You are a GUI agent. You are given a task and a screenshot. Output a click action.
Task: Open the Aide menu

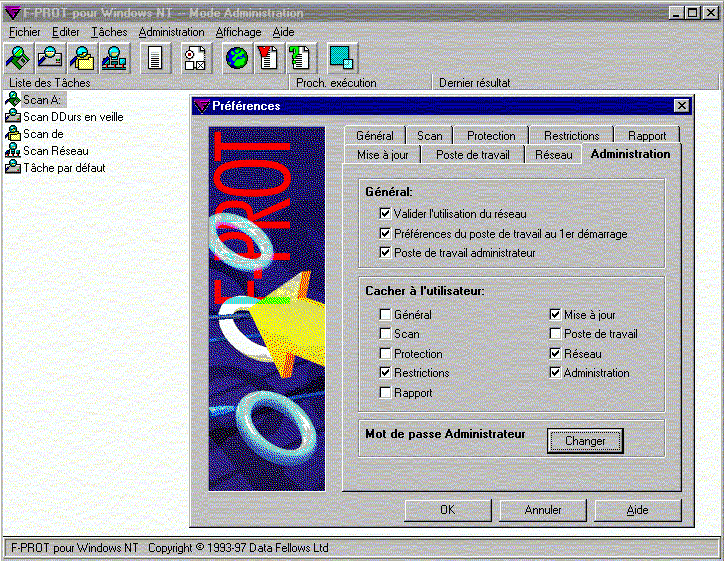[x=284, y=32]
